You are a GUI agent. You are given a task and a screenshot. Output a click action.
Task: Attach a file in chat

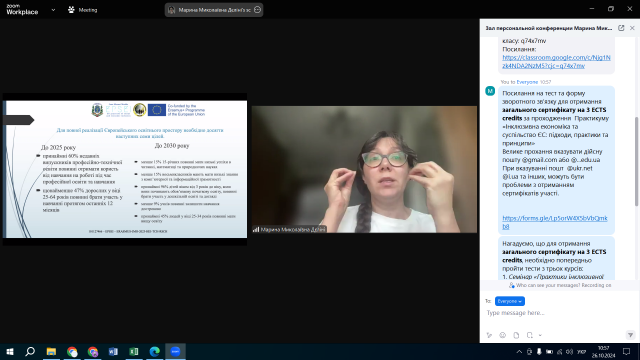pos(516,335)
